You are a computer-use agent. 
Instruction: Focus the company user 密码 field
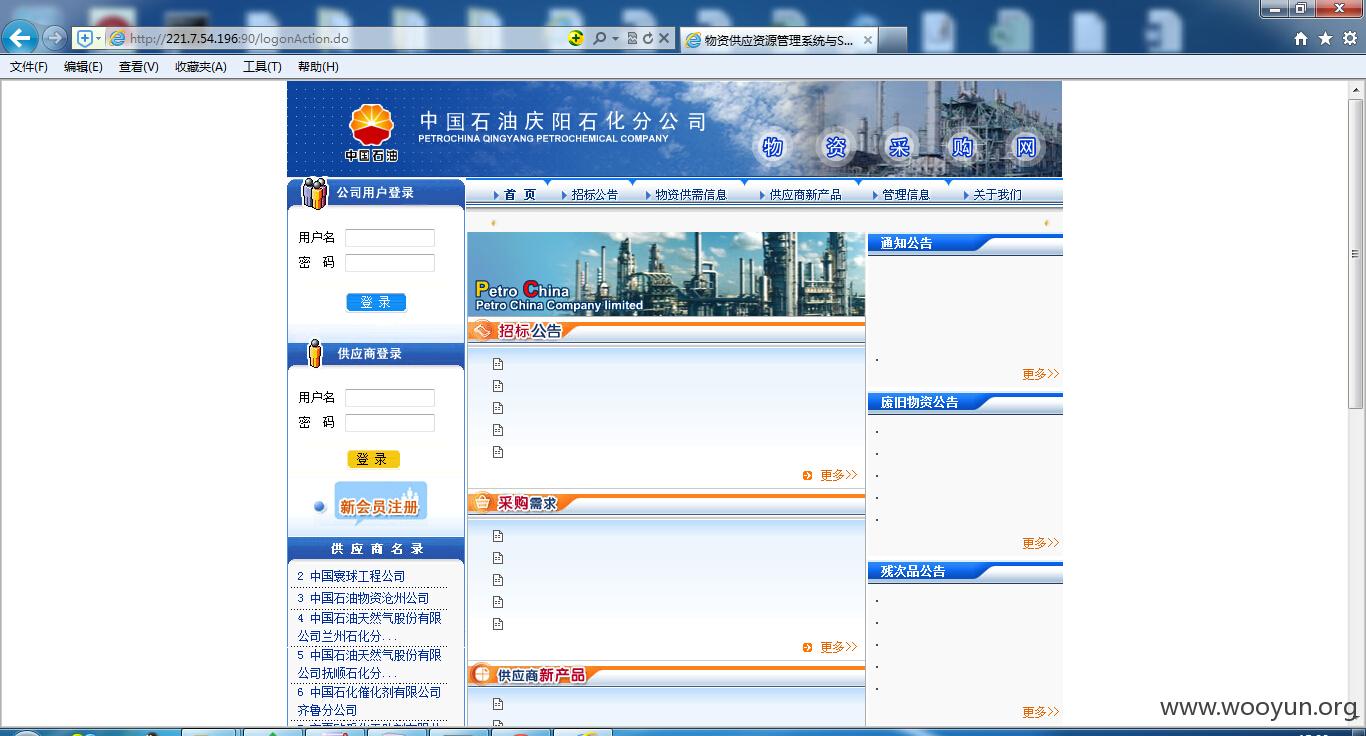[390, 263]
